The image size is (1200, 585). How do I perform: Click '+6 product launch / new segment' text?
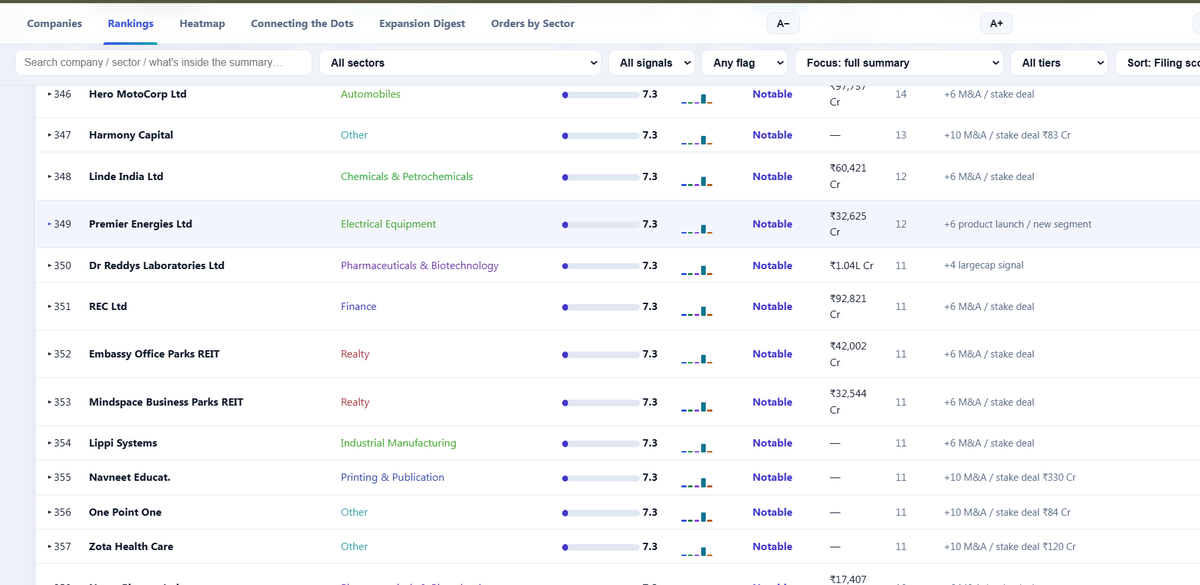[1017, 224]
